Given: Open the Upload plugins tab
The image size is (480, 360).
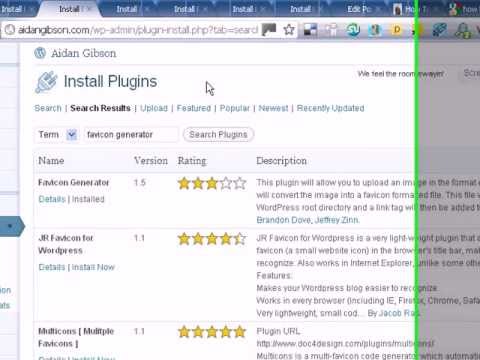Looking at the screenshot, I should (x=154, y=108).
